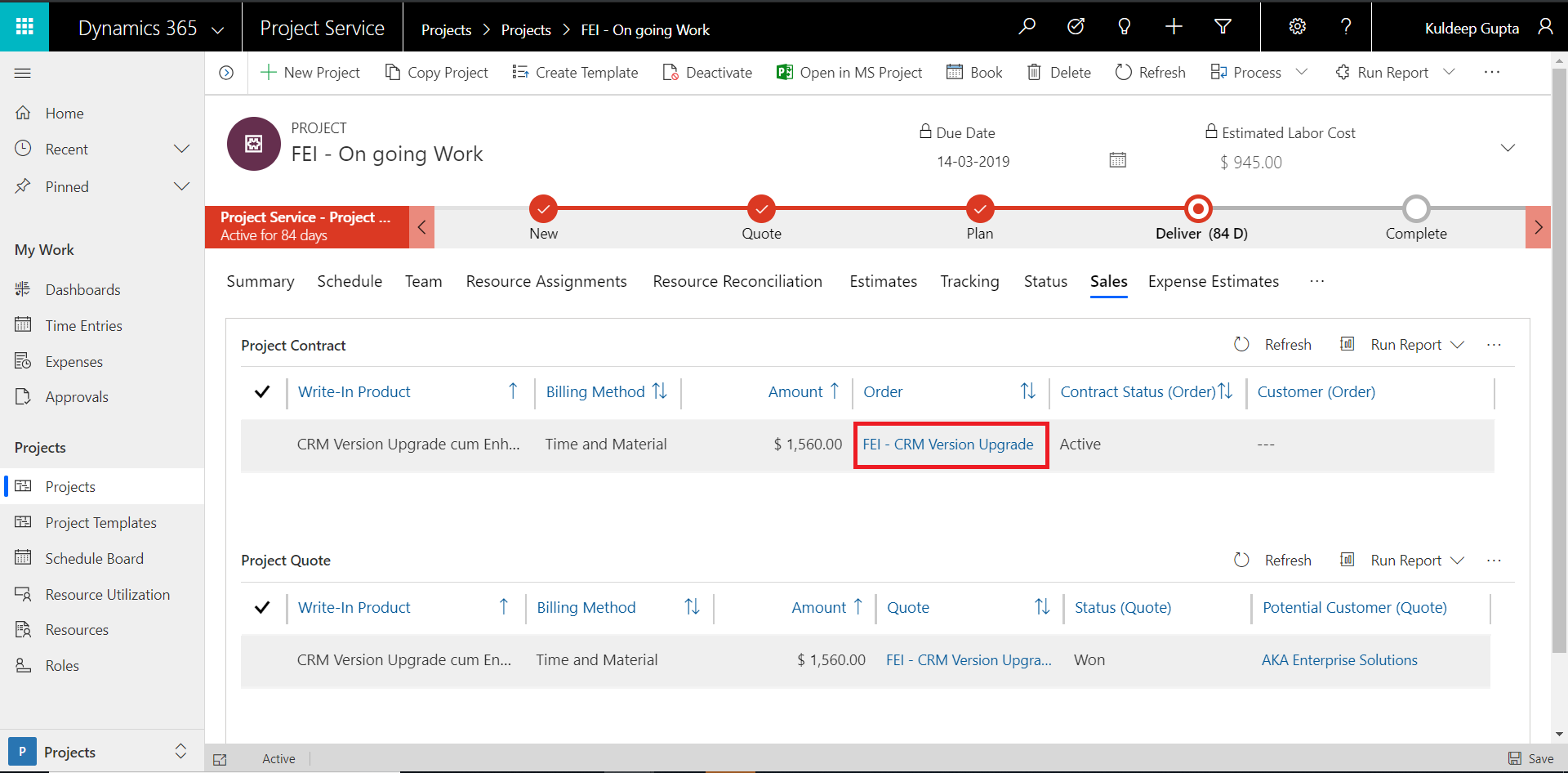Refresh the Project Contract grid
Image resolution: width=1568 pixels, height=773 pixels.
[1272, 345]
